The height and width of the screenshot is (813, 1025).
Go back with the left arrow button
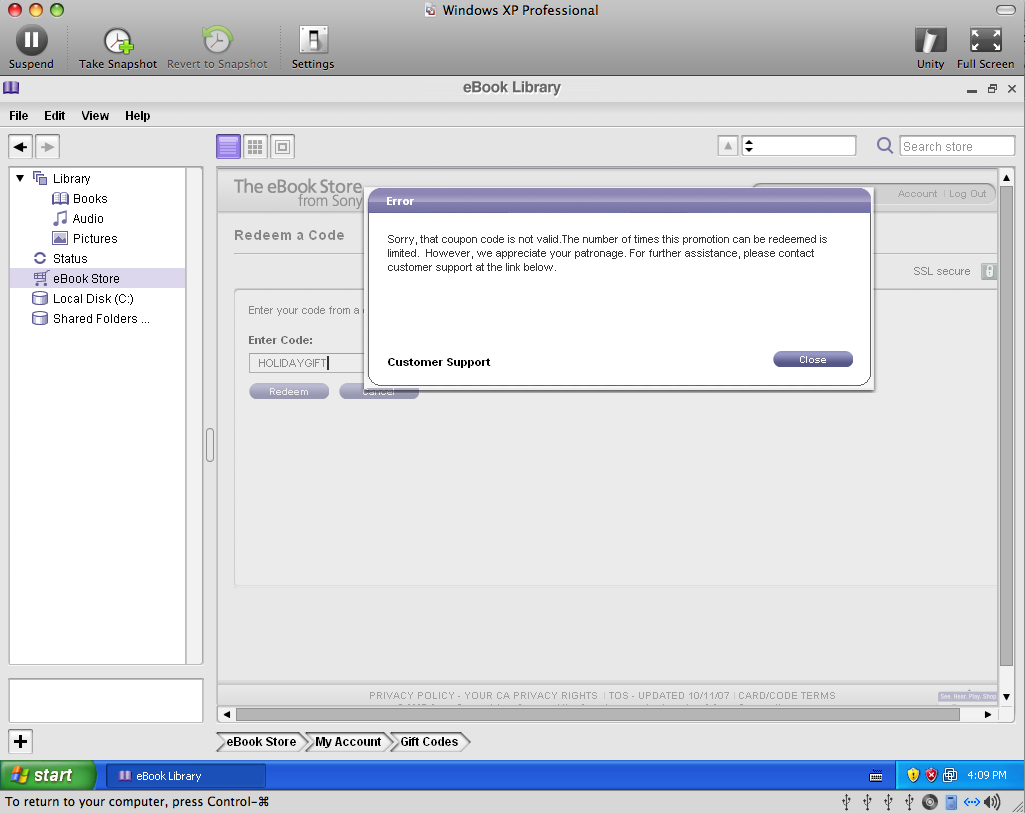tap(20, 146)
